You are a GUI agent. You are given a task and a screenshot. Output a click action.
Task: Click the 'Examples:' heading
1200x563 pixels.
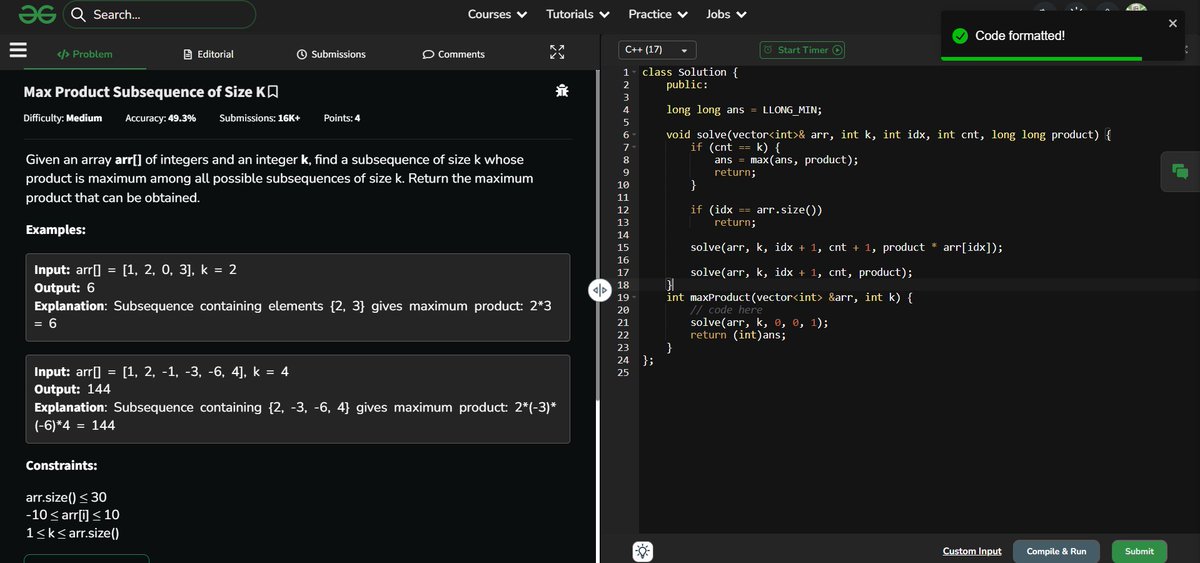pyautogui.click(x=56, y=229)
